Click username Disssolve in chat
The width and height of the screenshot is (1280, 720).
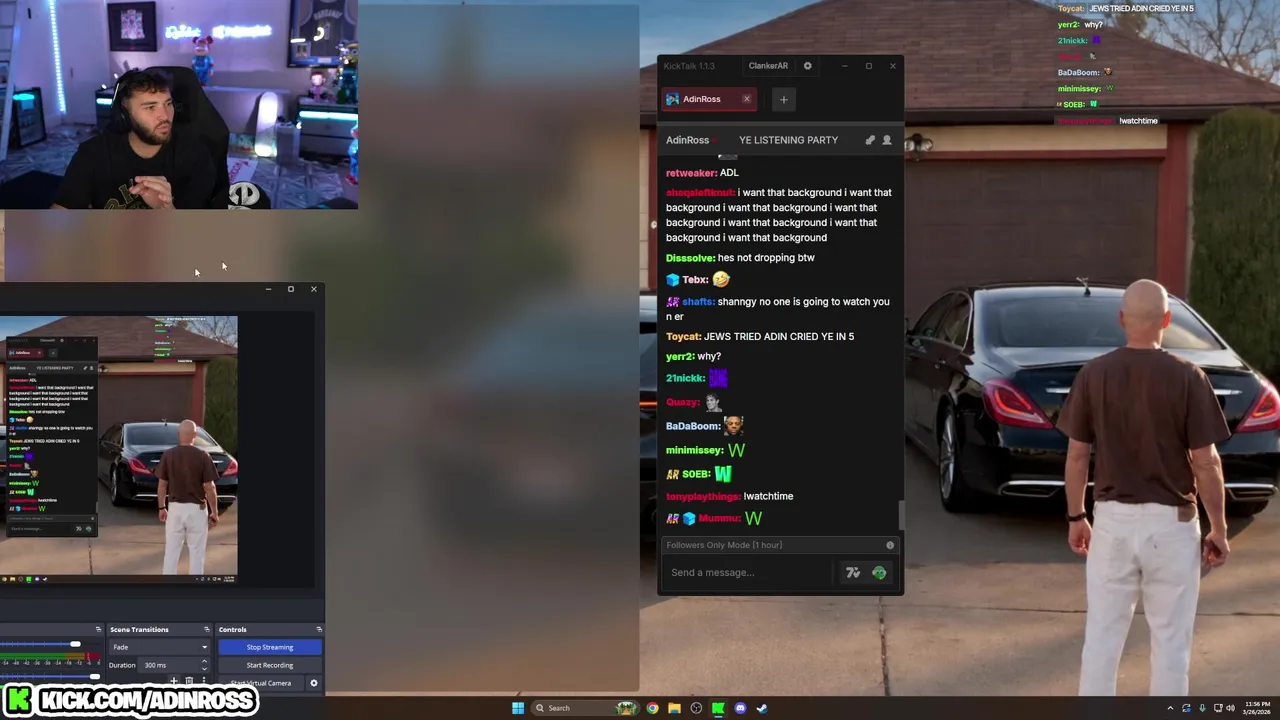point(690,258)
